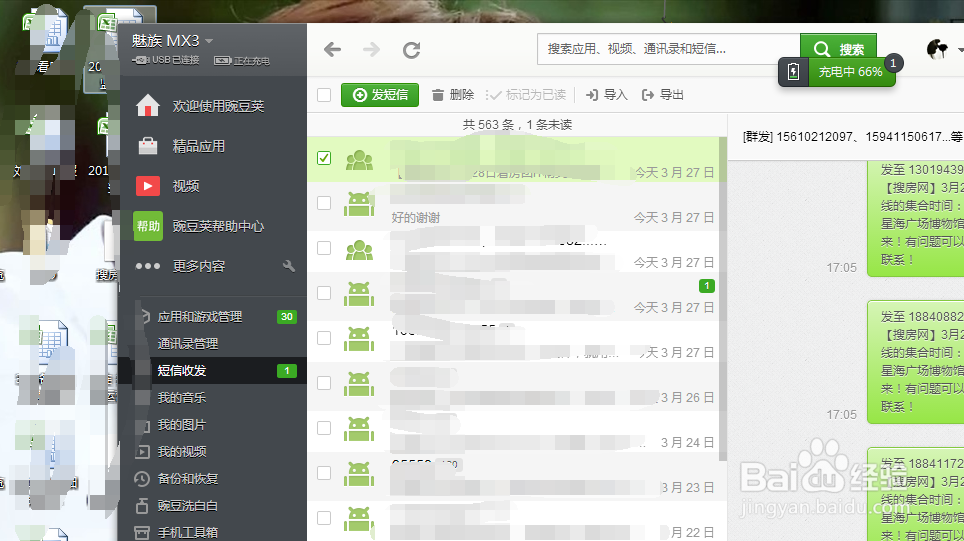Click the [群发] recipients header text
This screenshot has height=541, width=964.
pyautogui.click(x=852, y=136)
